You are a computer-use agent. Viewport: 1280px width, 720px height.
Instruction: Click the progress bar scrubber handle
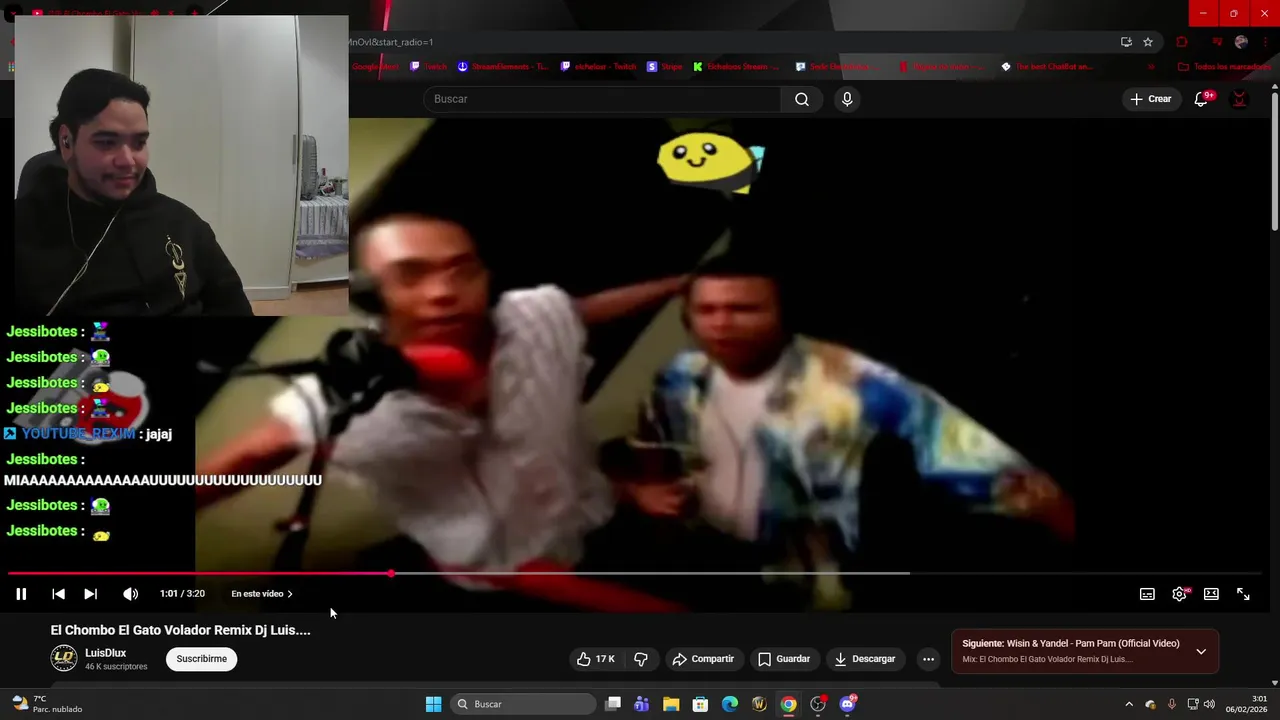391,574
